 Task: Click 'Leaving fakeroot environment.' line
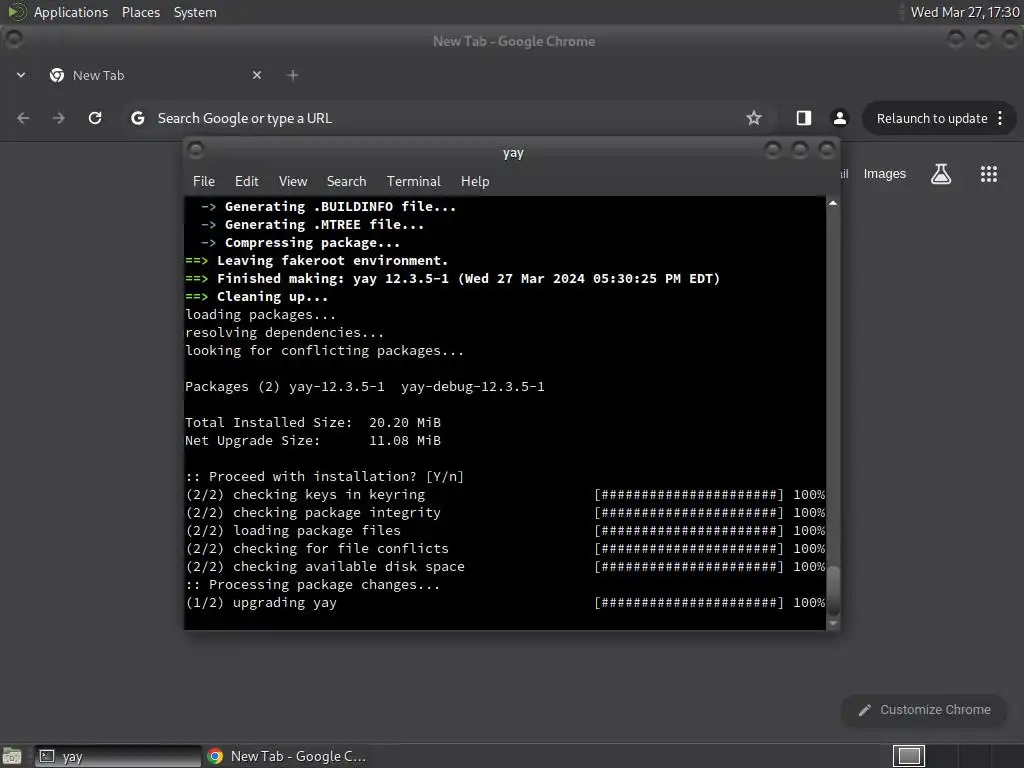[317, 261]
